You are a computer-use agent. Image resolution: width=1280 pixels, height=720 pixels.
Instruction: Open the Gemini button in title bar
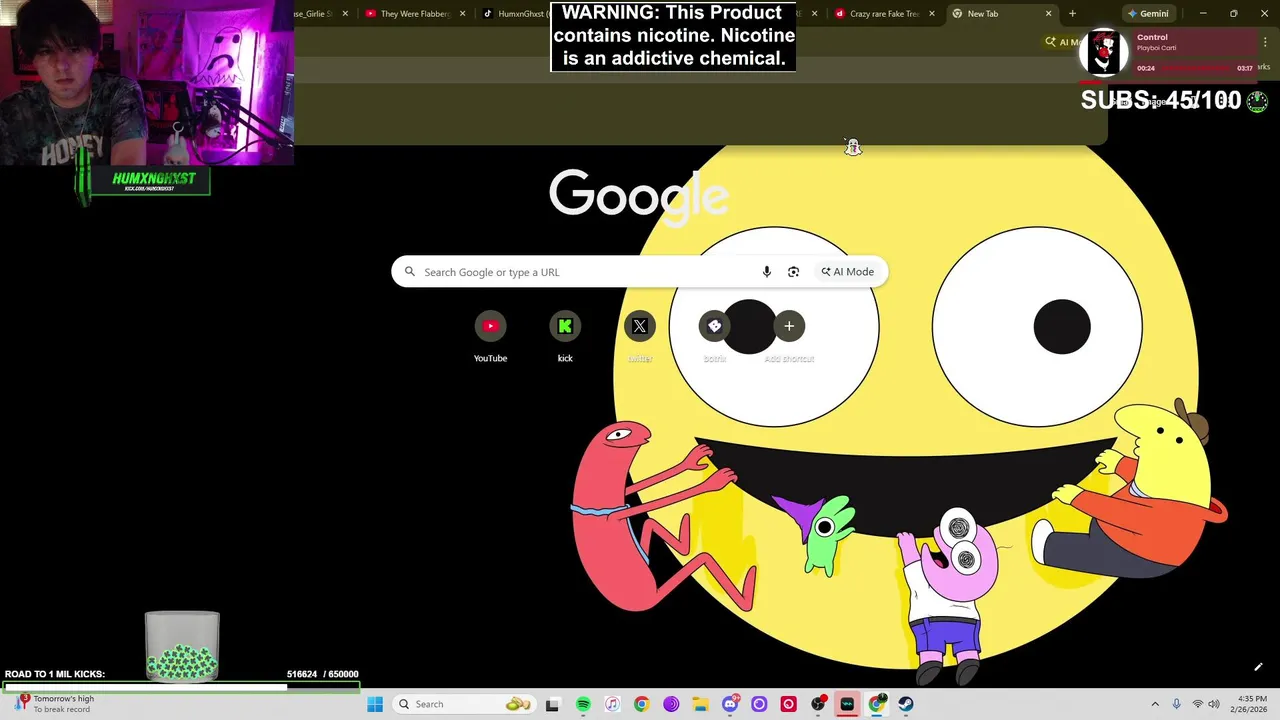pyautogui.click(x=1148, y=14)
